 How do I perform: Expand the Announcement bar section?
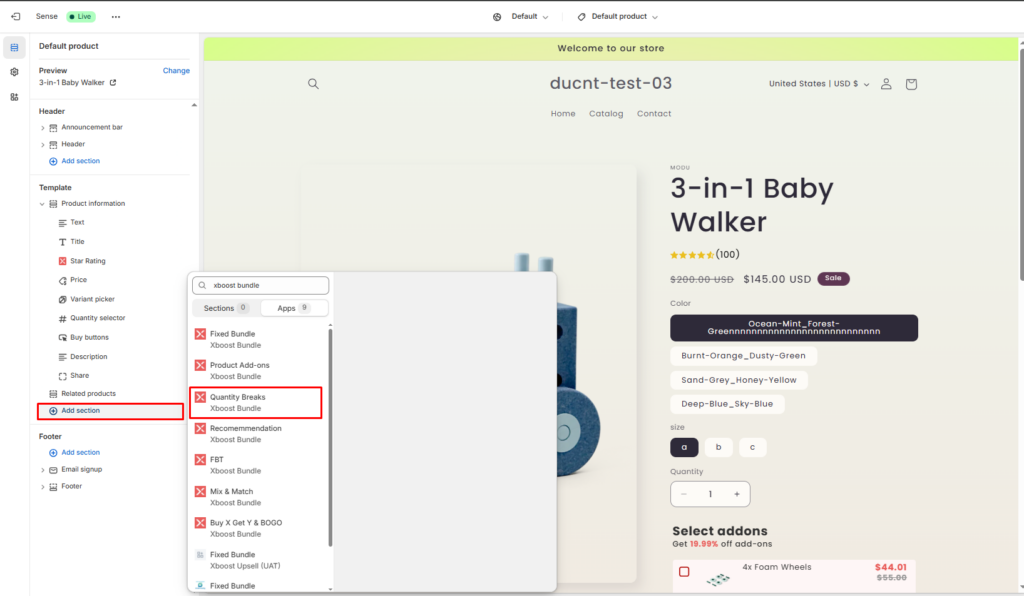[43, 128]
